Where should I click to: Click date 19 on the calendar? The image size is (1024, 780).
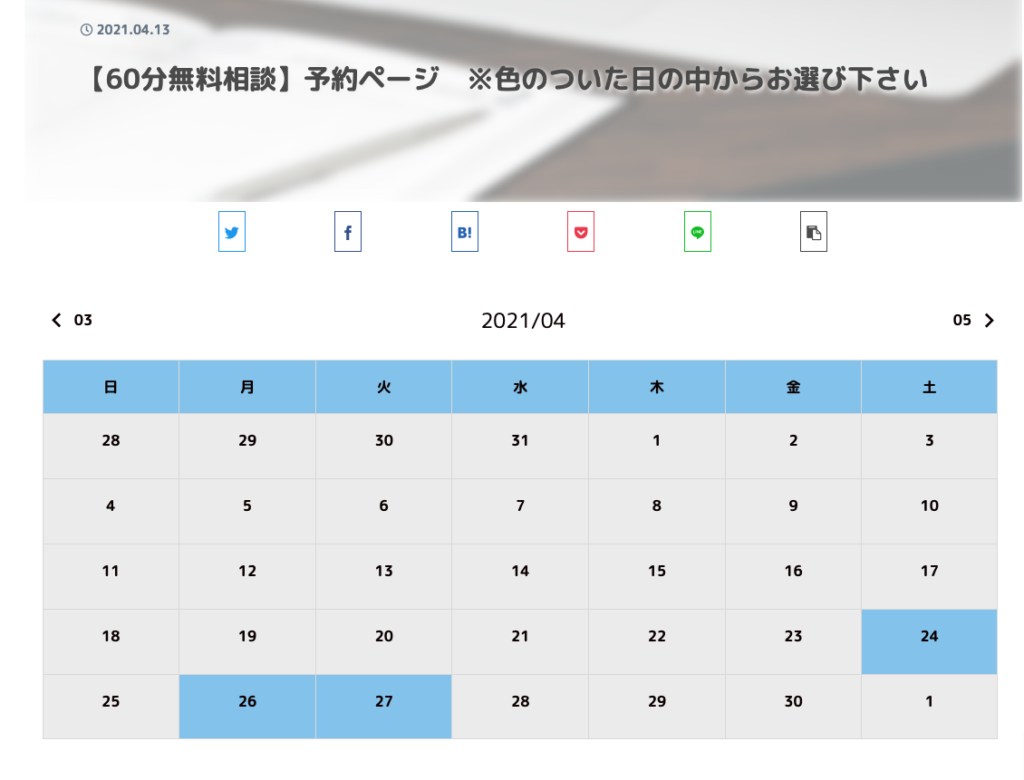pyautogui.click(x=247, y=642)
